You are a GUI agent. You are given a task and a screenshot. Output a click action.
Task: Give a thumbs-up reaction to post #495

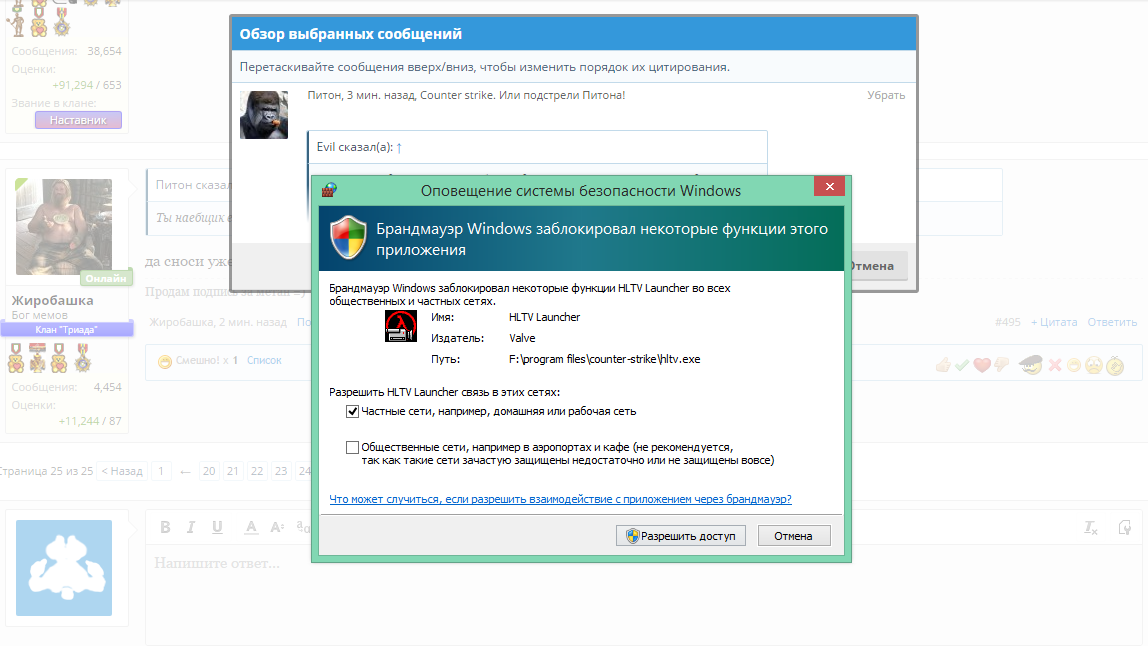pos(943,365)
